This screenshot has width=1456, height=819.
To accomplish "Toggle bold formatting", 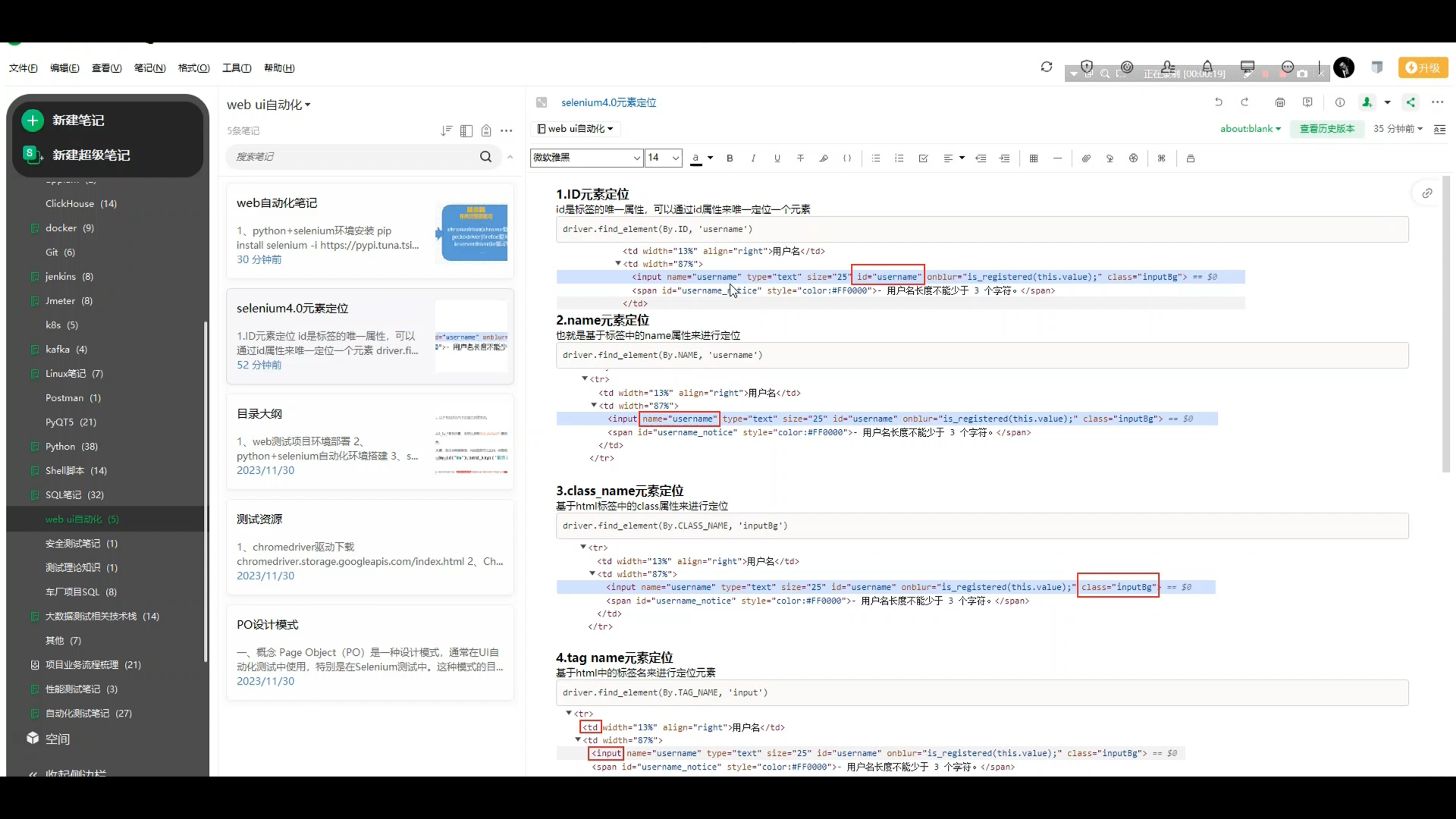I will click(x=730, y=158).
